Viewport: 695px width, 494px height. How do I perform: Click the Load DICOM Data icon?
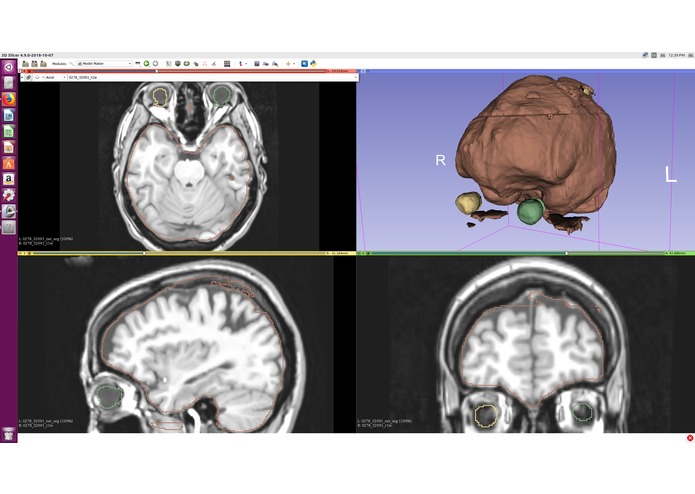pyautogui.click(x=34, y=64)
